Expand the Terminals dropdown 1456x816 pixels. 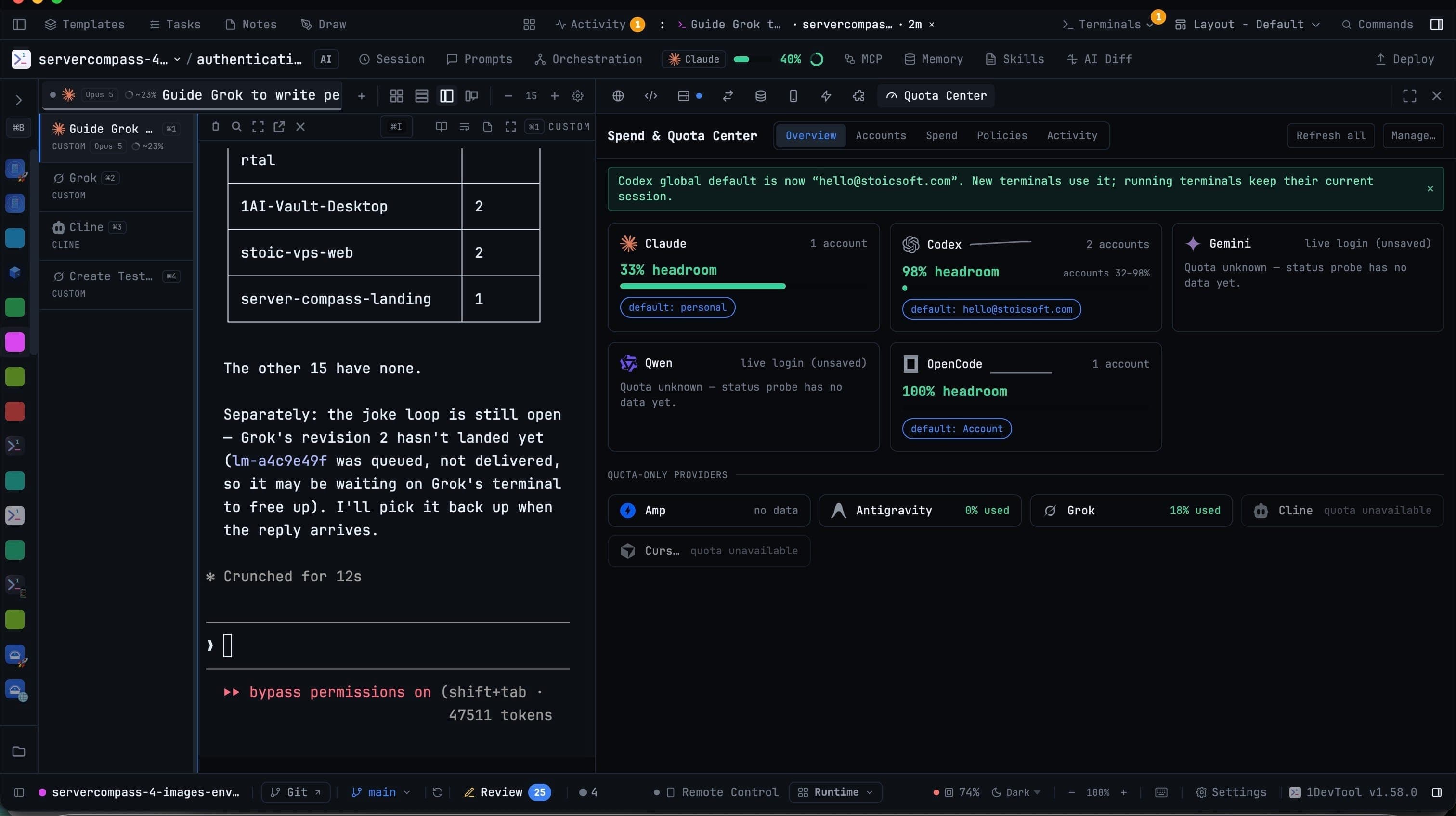click(x=1108, y=24)
